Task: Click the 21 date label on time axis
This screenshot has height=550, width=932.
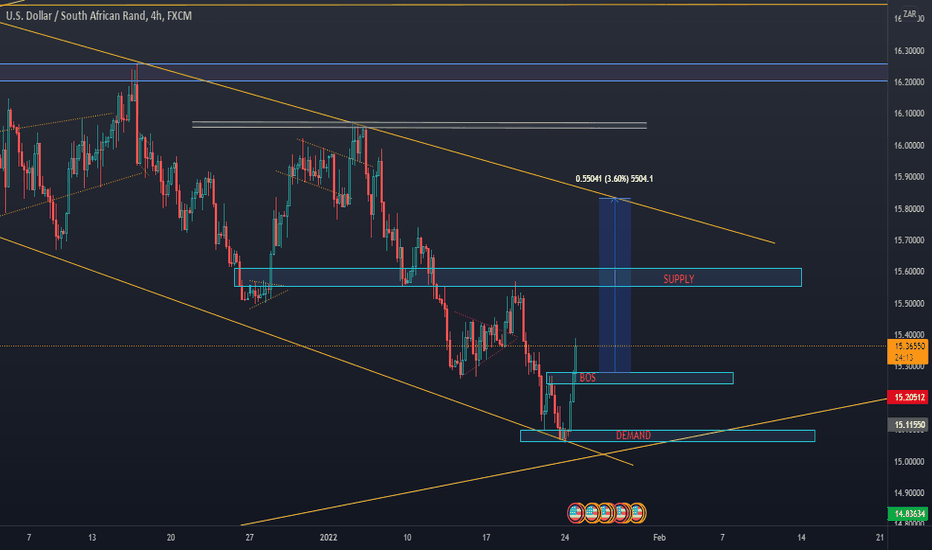Action: point(880,538)
